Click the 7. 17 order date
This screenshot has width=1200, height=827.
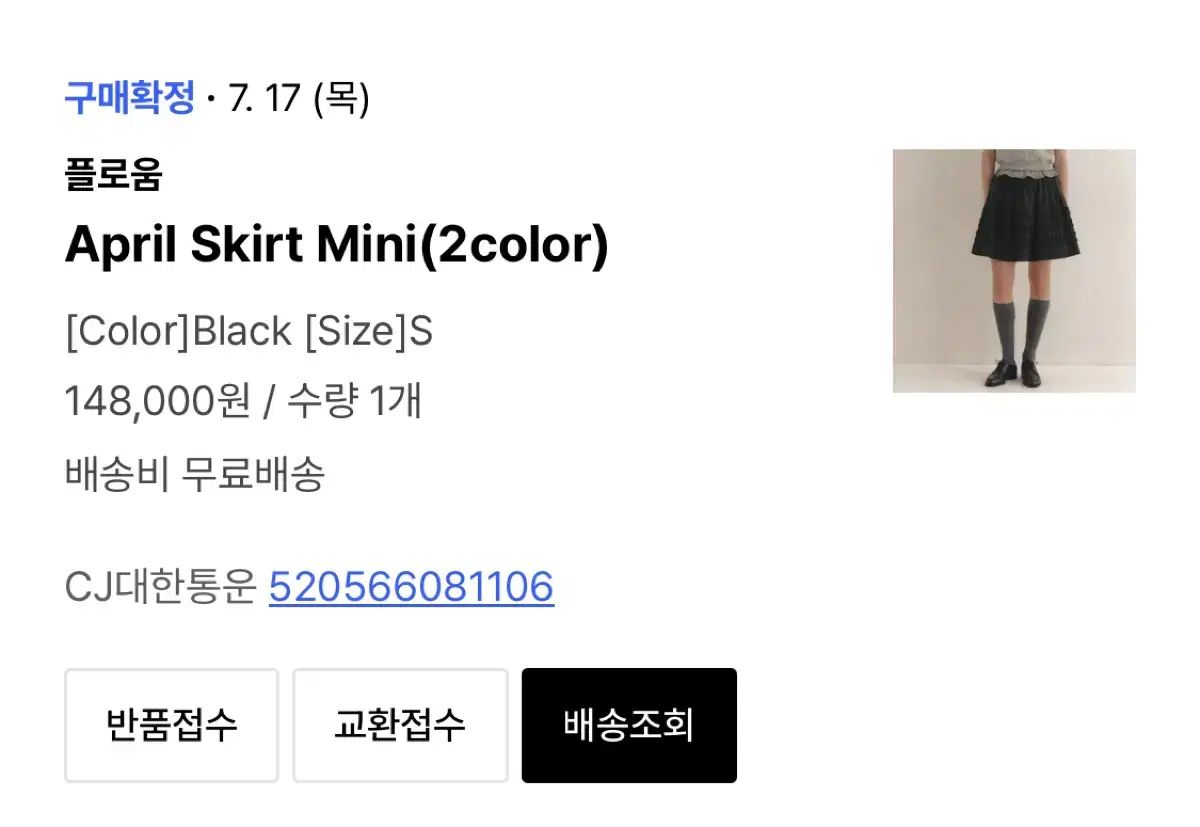tap(265, 98)
